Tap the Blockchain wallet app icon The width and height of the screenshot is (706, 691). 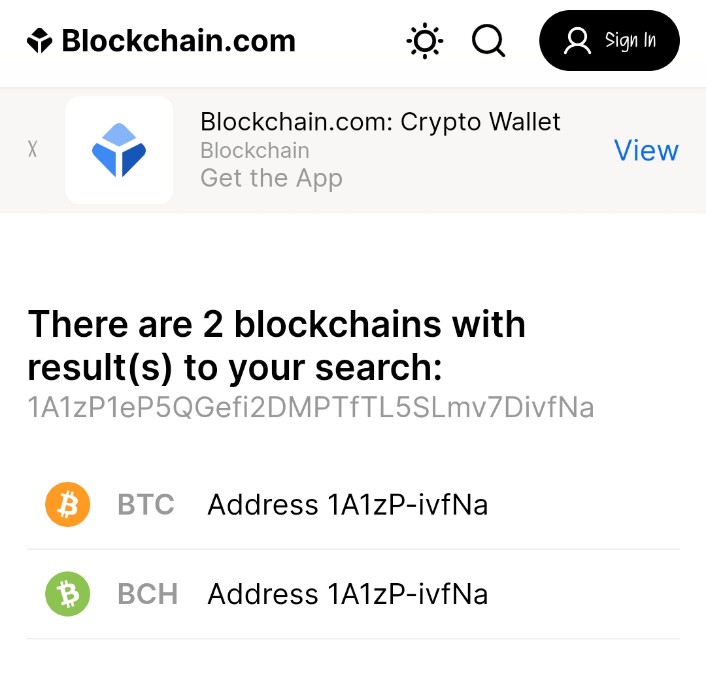click(x=119, y=150)
